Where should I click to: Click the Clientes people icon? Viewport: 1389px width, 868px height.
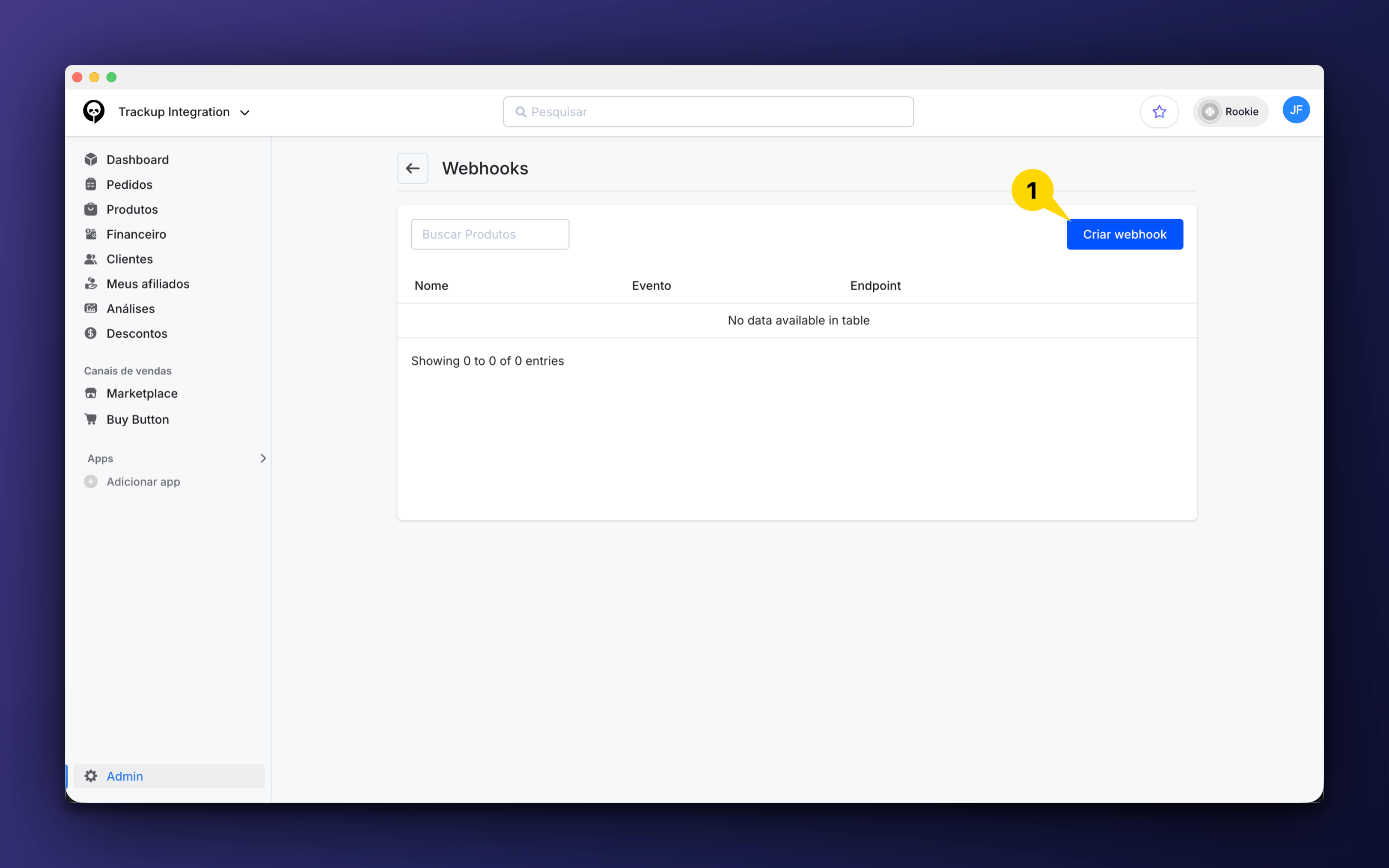click(x=91, y=259)
